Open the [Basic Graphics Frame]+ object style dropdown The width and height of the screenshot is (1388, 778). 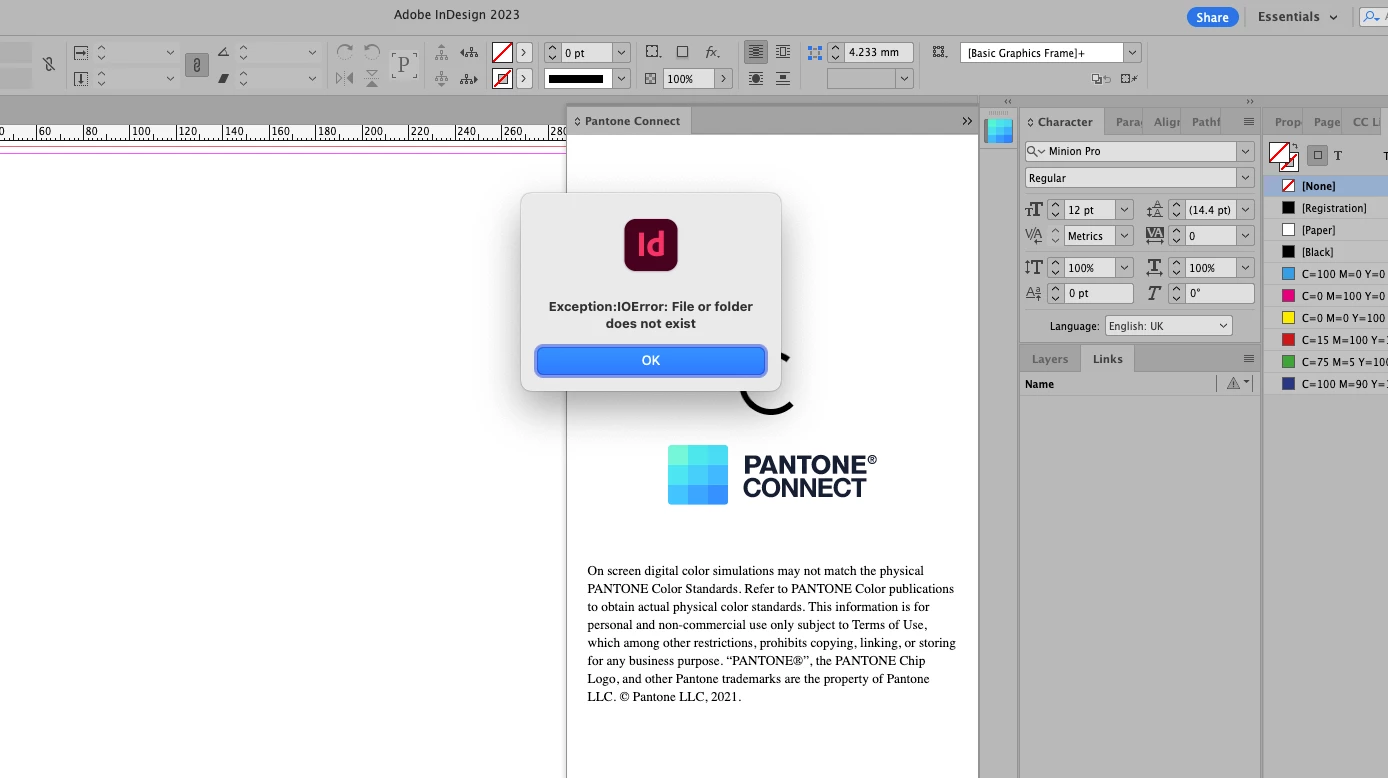pos(1132,52)
